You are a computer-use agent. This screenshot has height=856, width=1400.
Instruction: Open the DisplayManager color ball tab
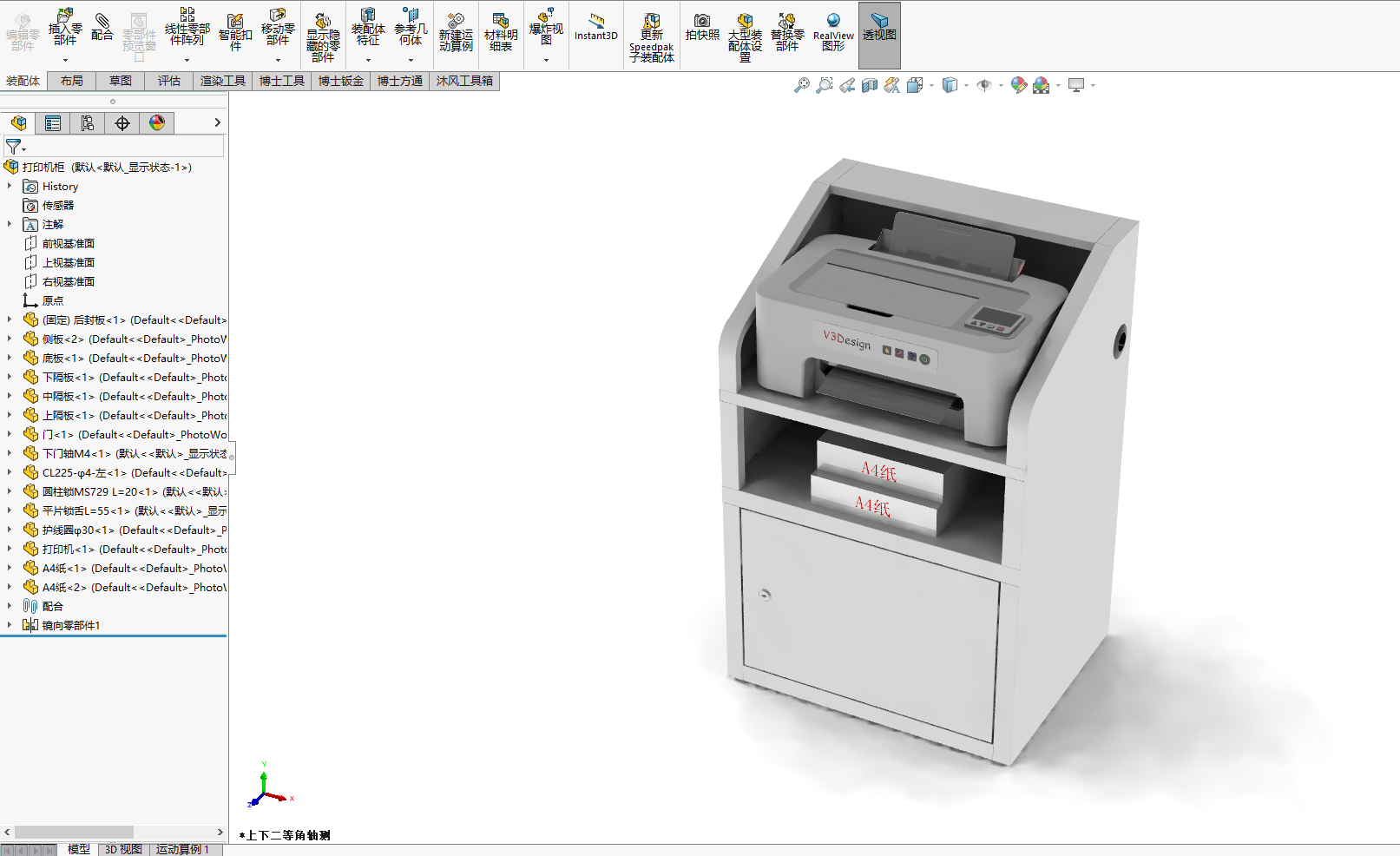pyautogui.click(x=157, y=123)
